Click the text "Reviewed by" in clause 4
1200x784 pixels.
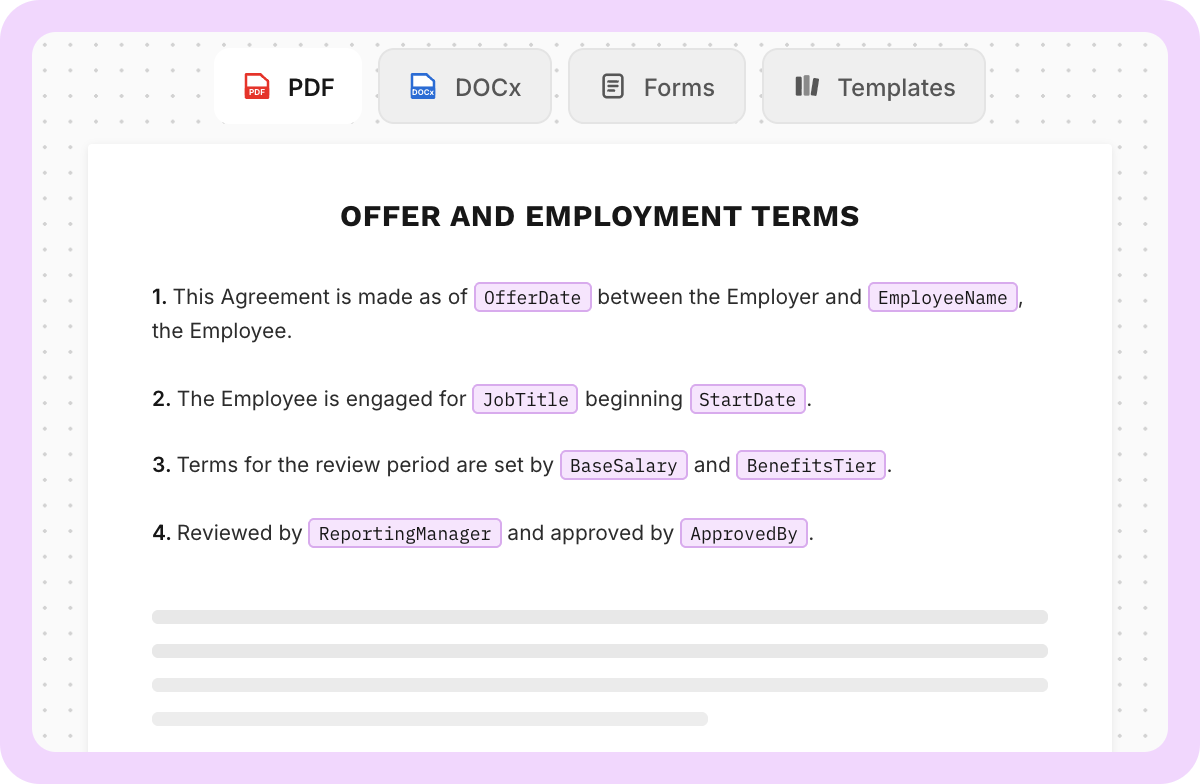240,533
